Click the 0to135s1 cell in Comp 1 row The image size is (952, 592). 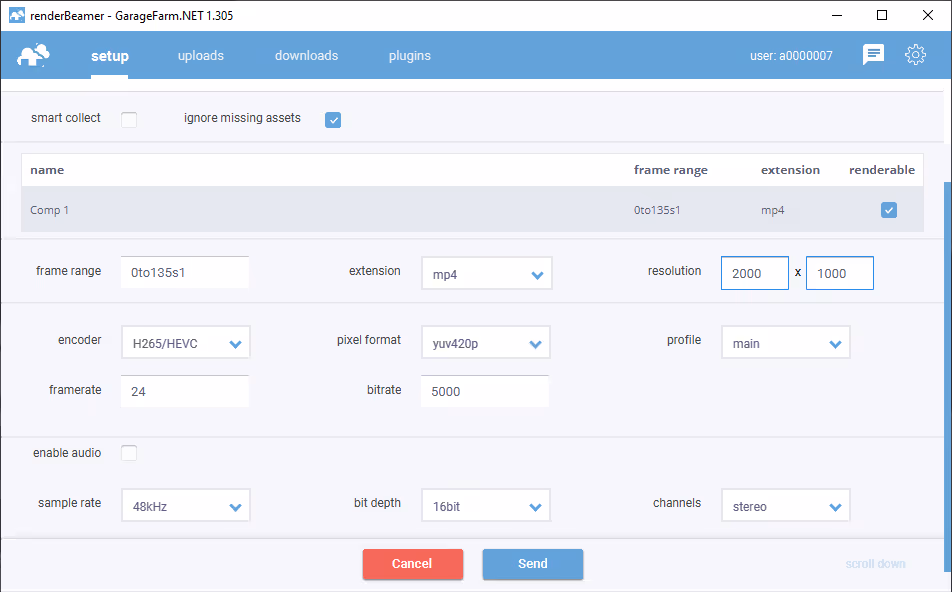coord(657,210)
